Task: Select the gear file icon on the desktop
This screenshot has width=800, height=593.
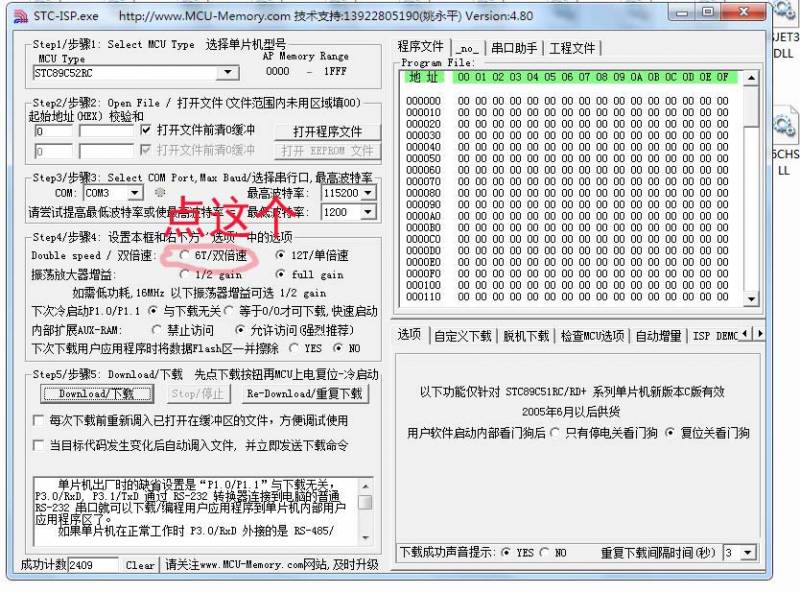Action: [784, 127]
